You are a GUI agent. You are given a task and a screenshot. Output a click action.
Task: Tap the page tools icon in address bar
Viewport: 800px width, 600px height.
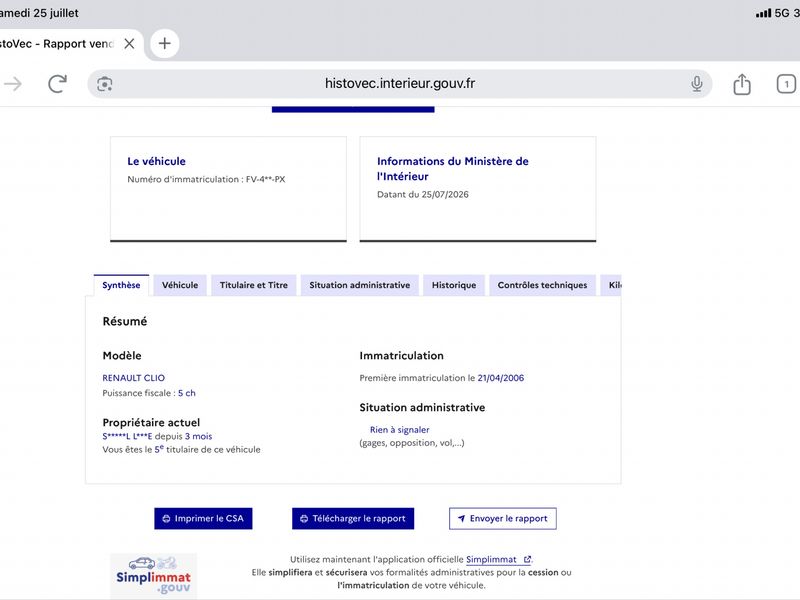[x=105, y=84]
